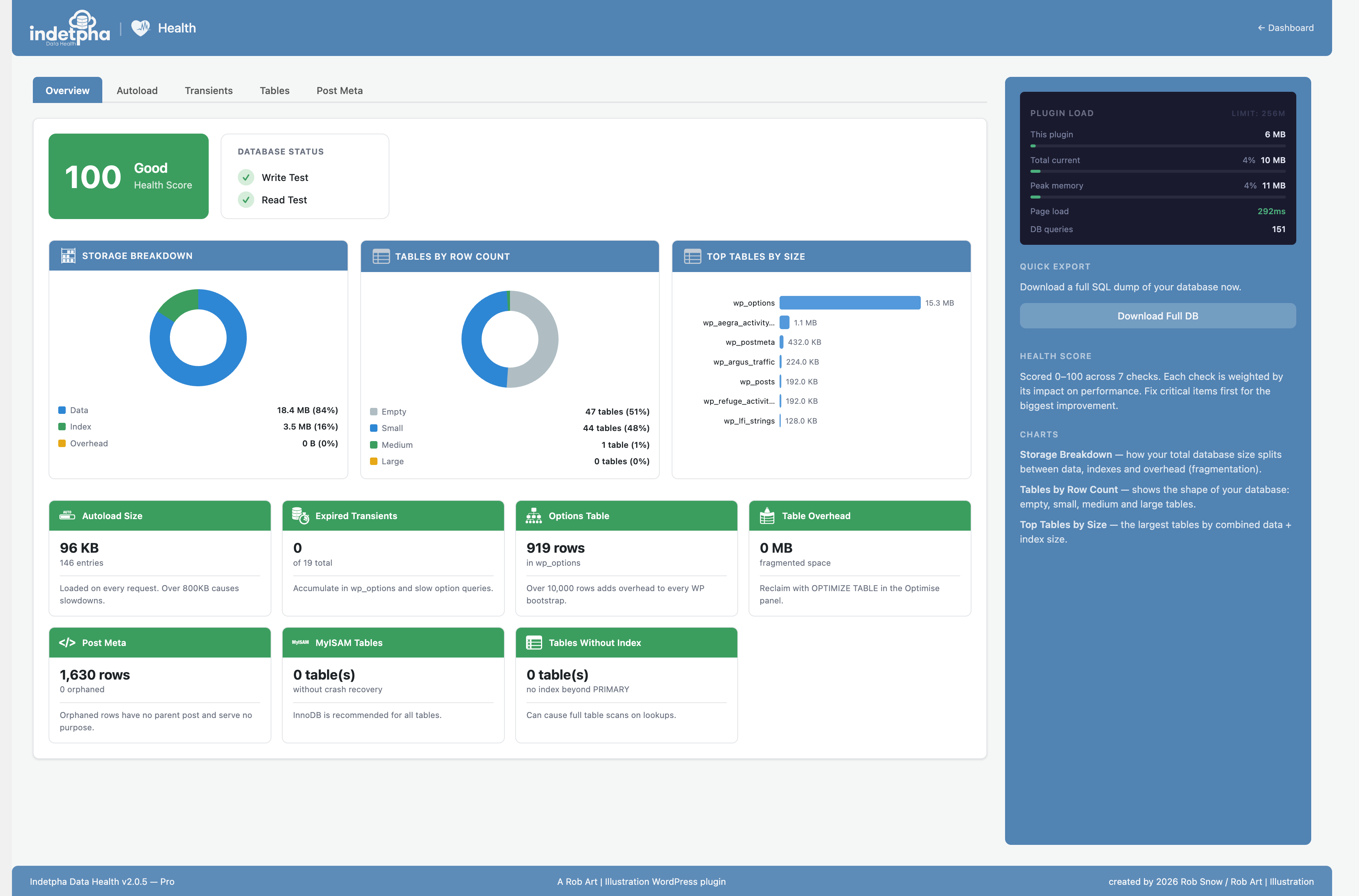Open the Transients tab
1359x896 pixels.
(209, 90)
